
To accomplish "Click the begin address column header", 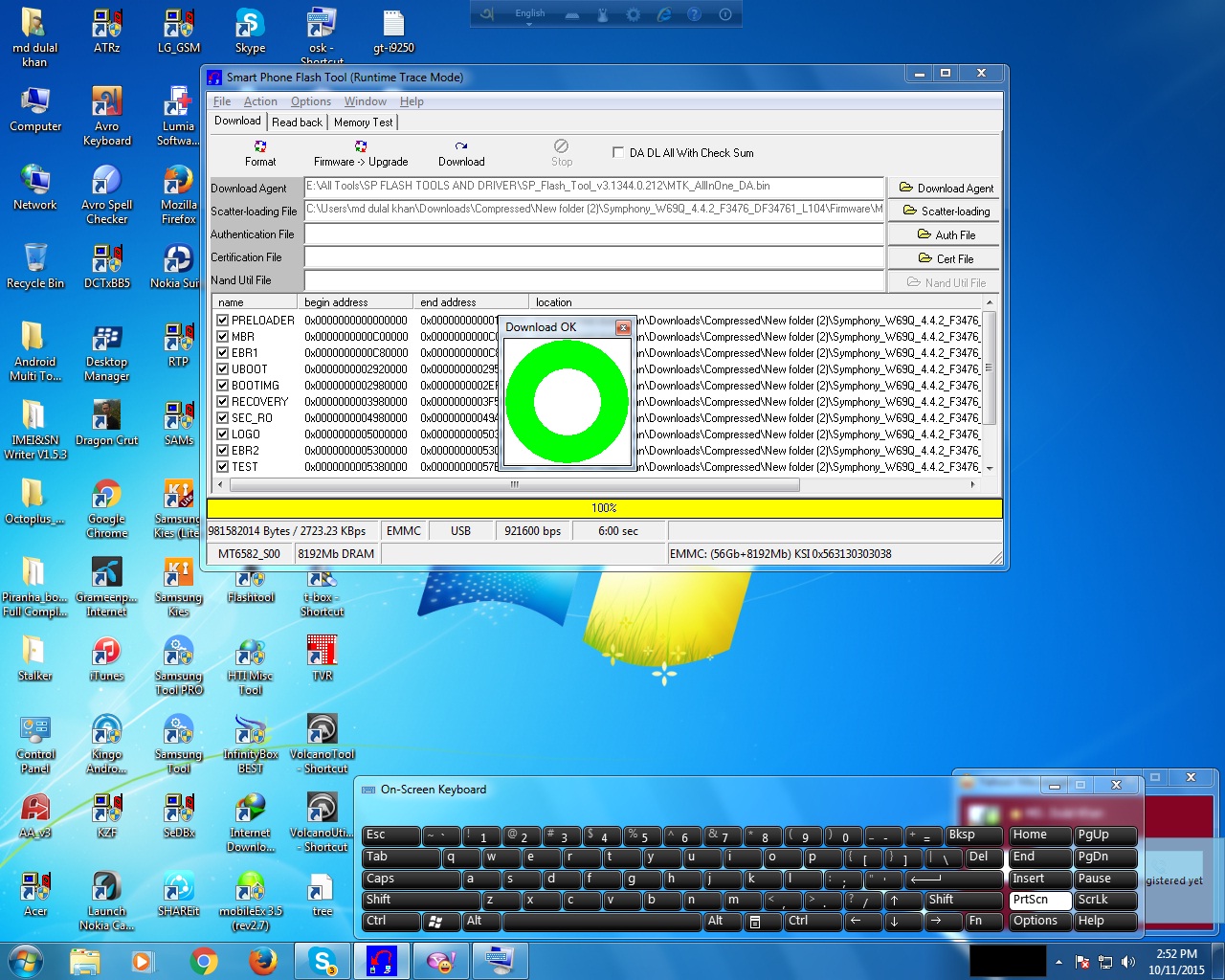I will 355,302.
